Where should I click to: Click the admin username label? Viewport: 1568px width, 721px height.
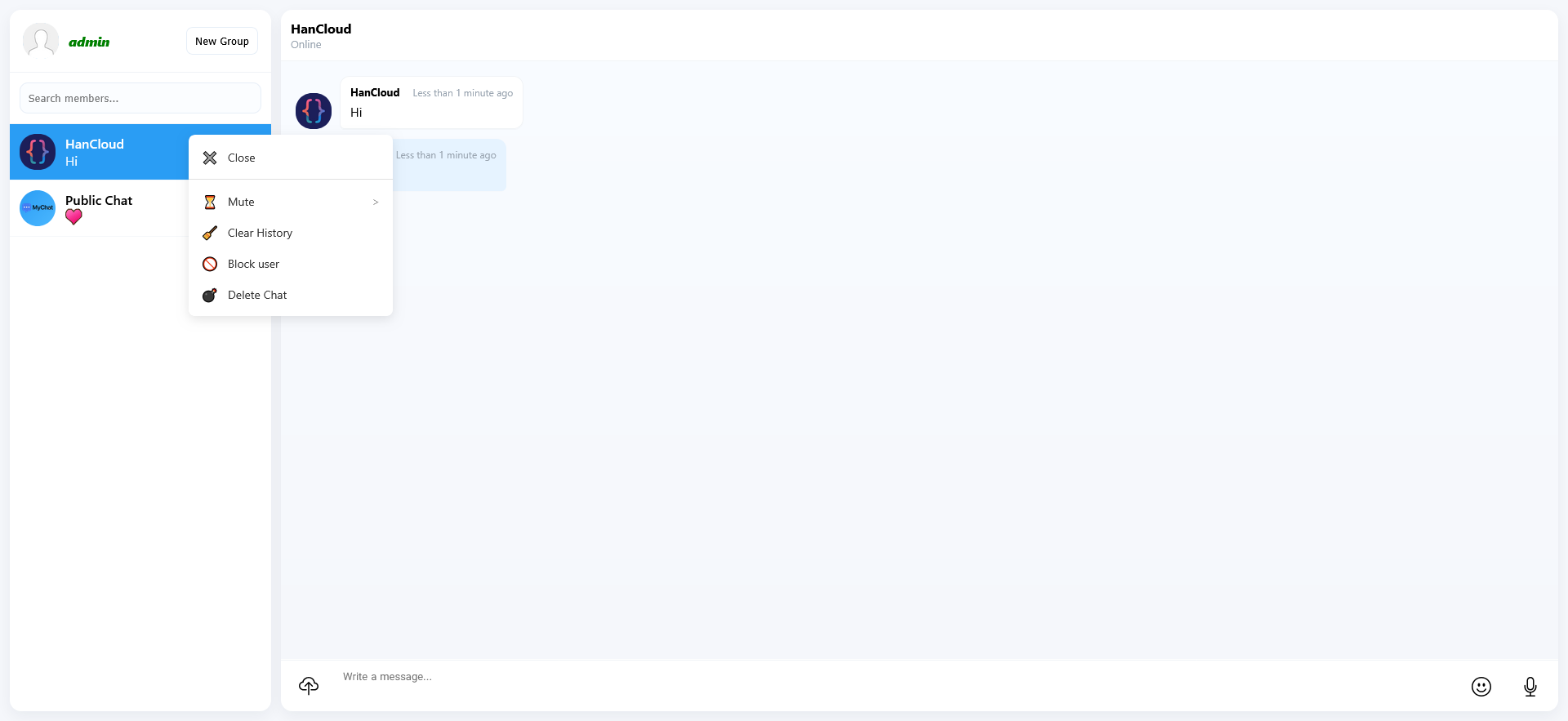89,42
